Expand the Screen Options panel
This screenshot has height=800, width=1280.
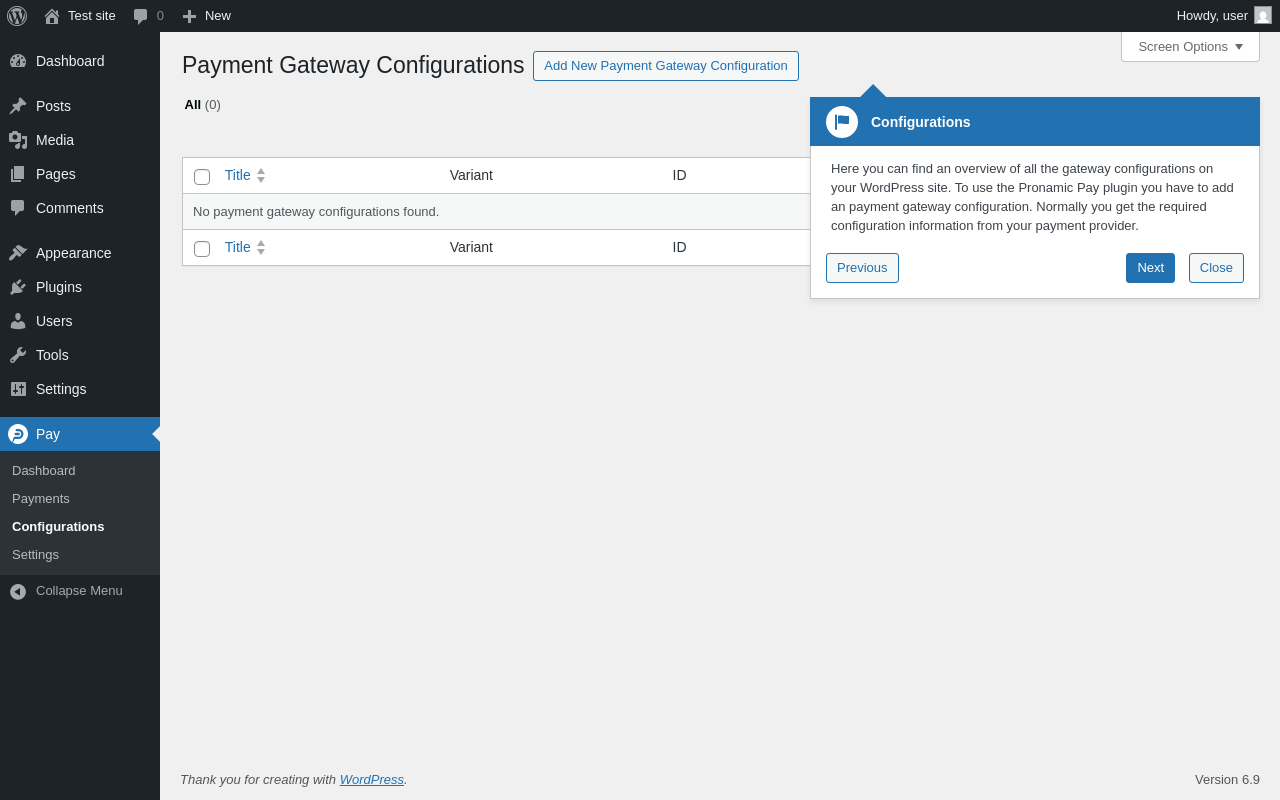pos(1190,46)
